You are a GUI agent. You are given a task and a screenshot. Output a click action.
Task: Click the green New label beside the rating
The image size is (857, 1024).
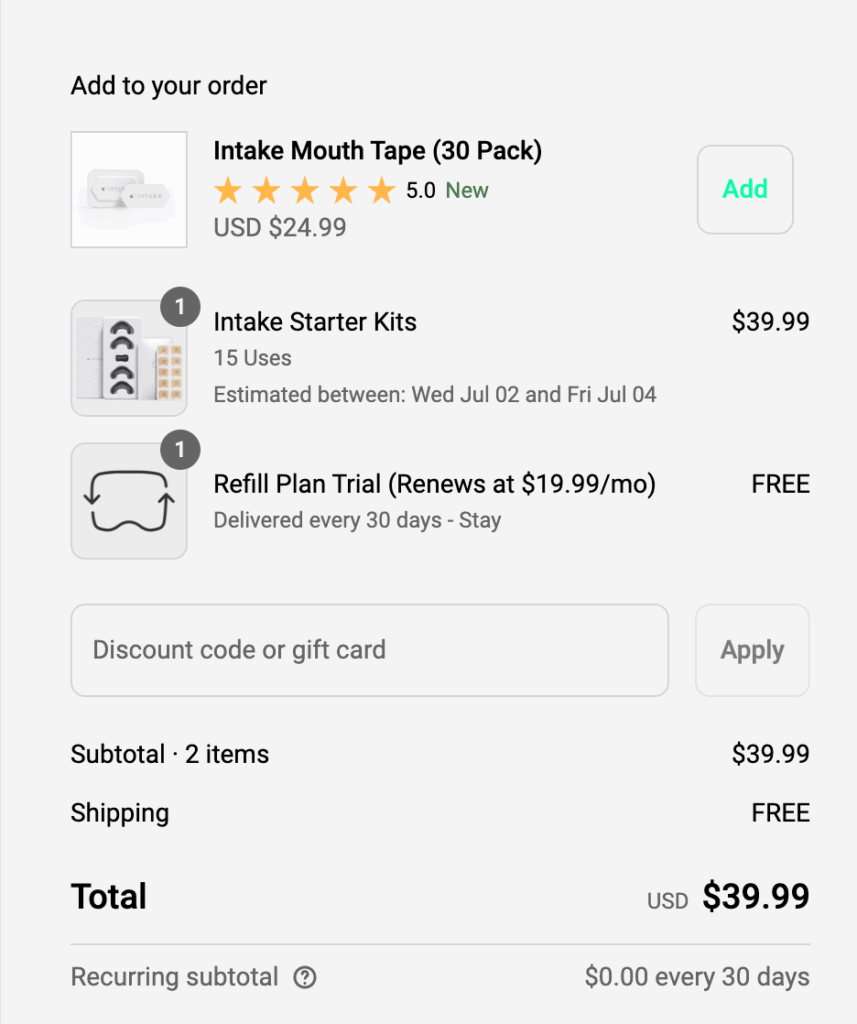pyautogui.click(x=467, y=190)
